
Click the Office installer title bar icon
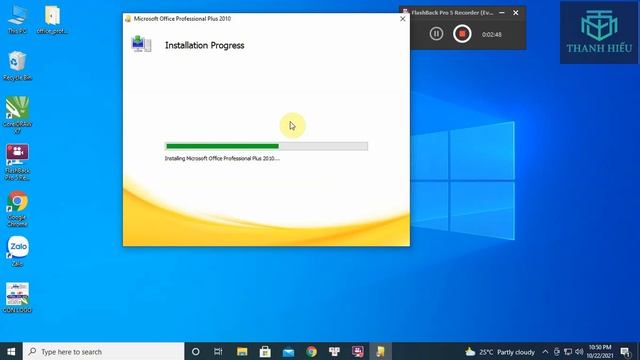pyautogui.click(x=128, y=19)
